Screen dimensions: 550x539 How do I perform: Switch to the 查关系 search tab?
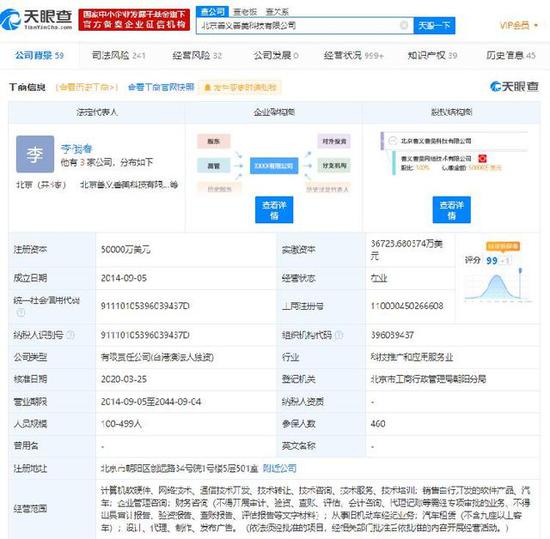point(277,12)
